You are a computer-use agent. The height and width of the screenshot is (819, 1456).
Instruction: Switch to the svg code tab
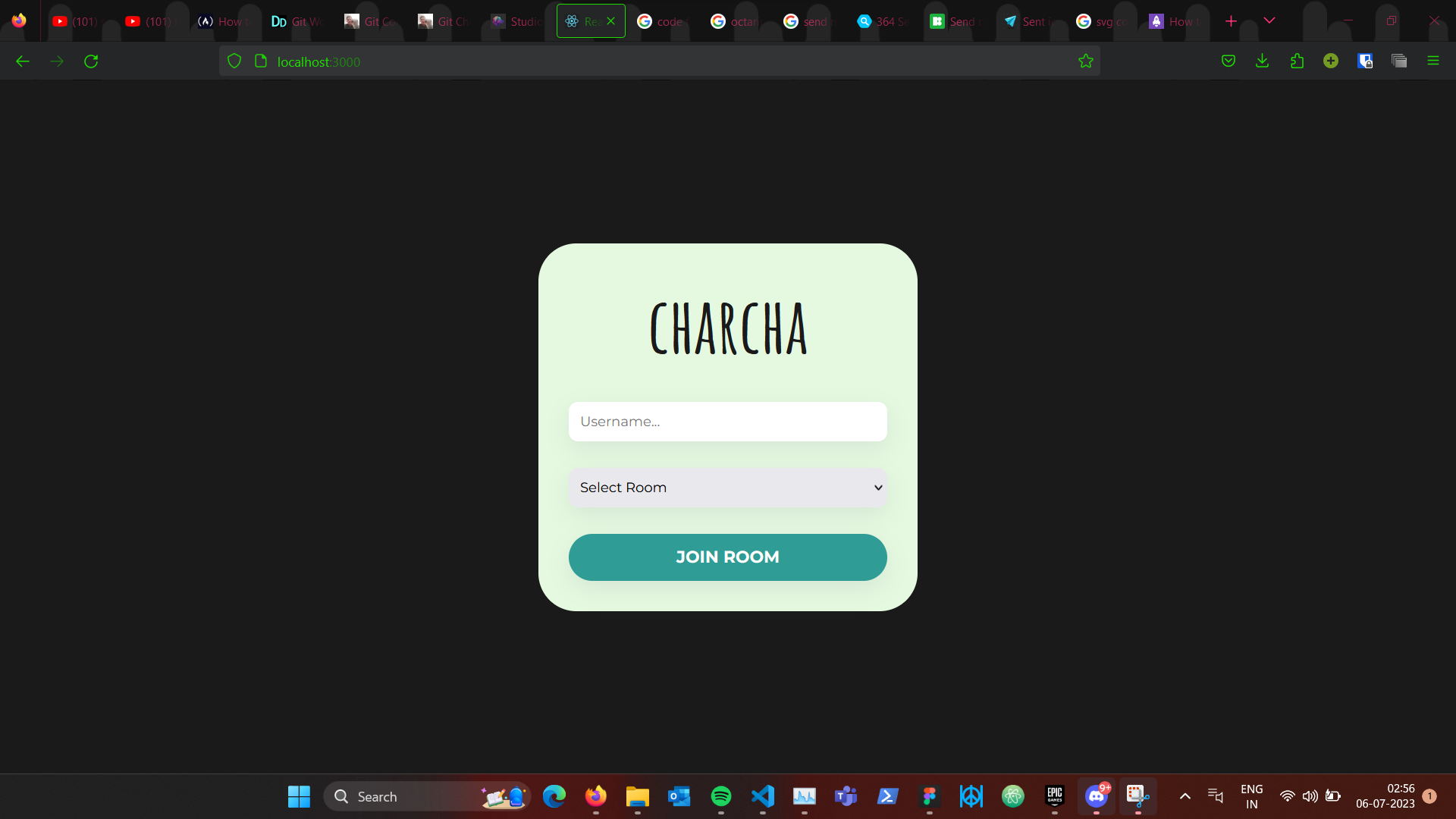pyautogui.click(x=1103, y=20)
